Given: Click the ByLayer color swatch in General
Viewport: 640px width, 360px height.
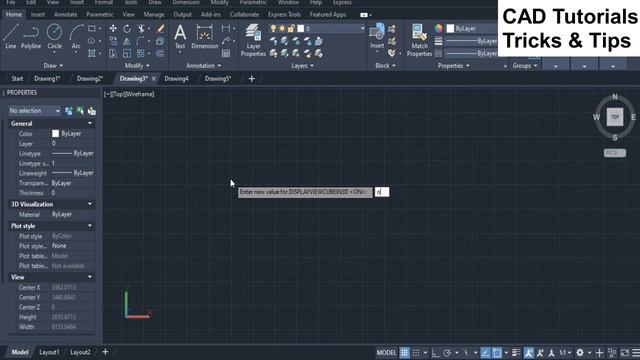Looking at the screenshot, I should pyautogui.click(x=56, y=133).
